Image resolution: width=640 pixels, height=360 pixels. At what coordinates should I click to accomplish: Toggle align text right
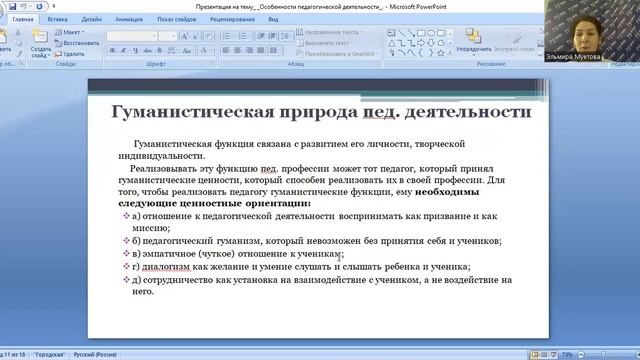point(249,51)
